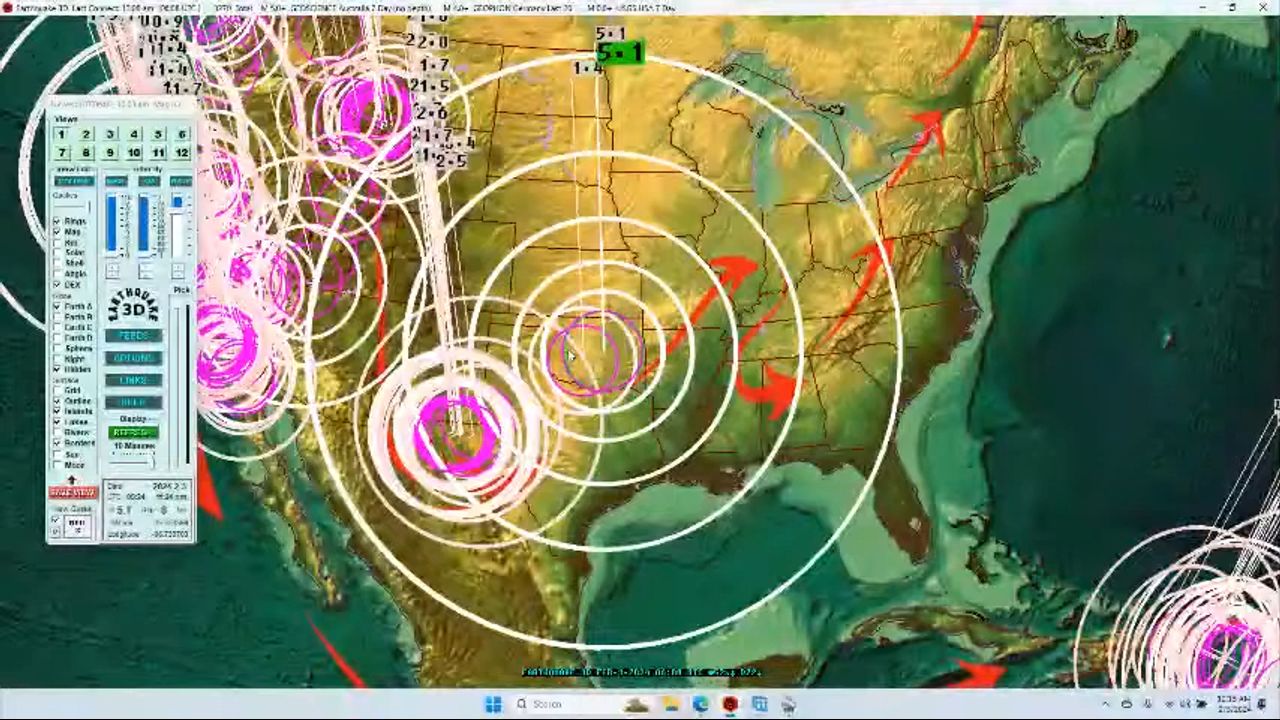Viewport: 1280px width, 720px height.
Task: Click the green Refresh button
Action: [x=133, y=433]
